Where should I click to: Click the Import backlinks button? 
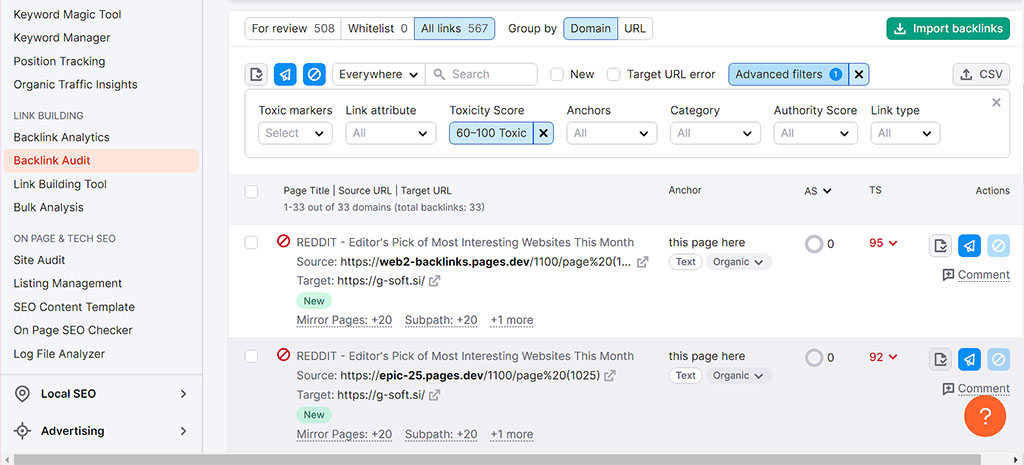(948, 29)
